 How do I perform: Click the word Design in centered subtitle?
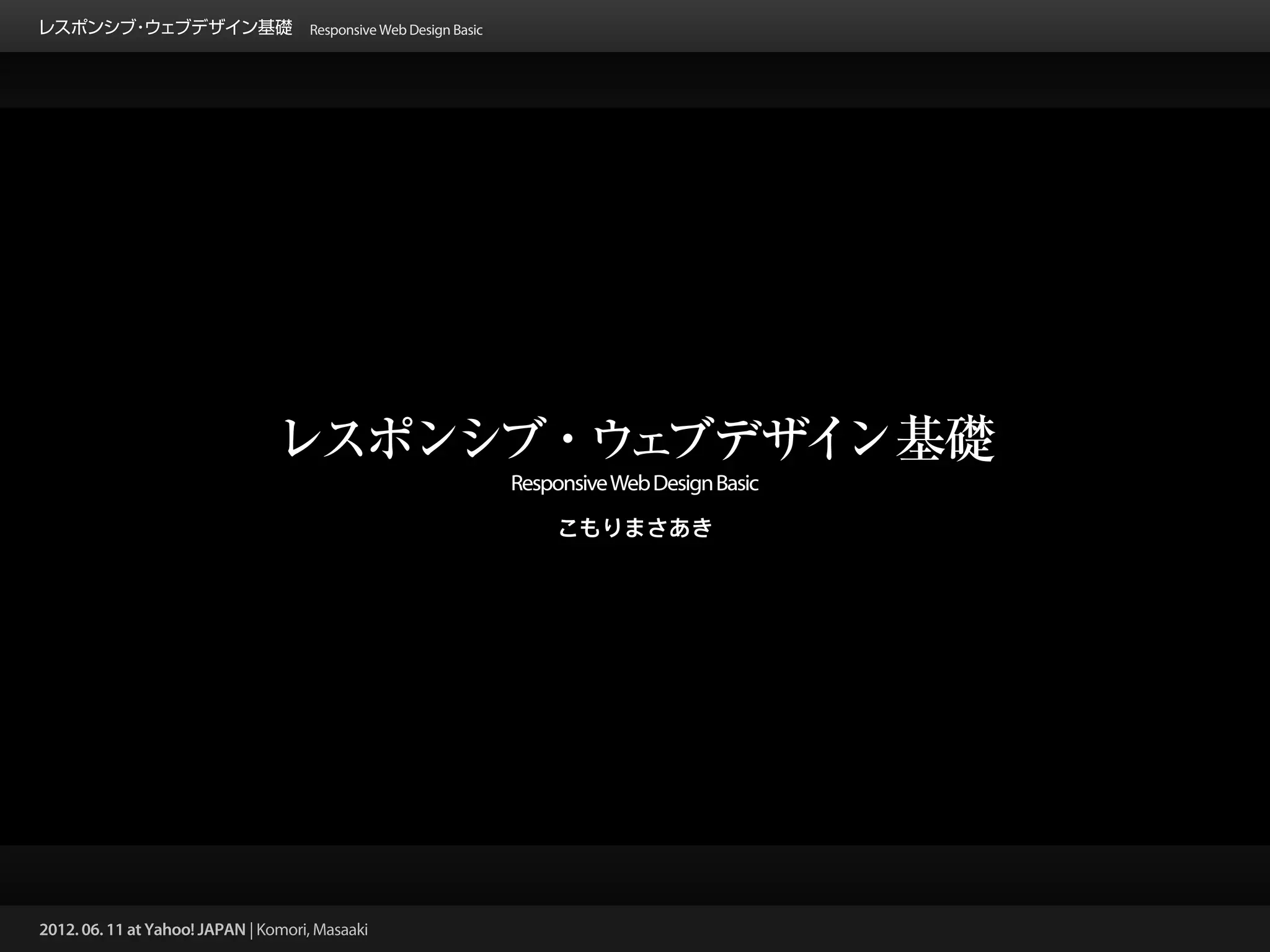coord(683,483)
